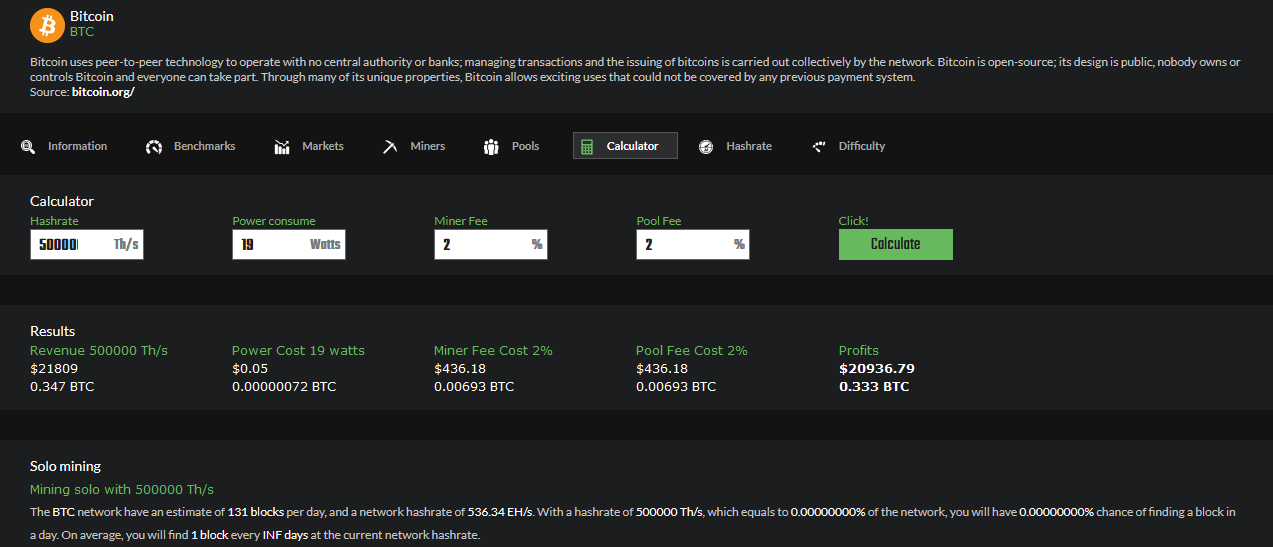Screen dimensions: 1273x547
Task: Click the Information magnifier icon
Action: pyautogui.click(x=28, y=147)
